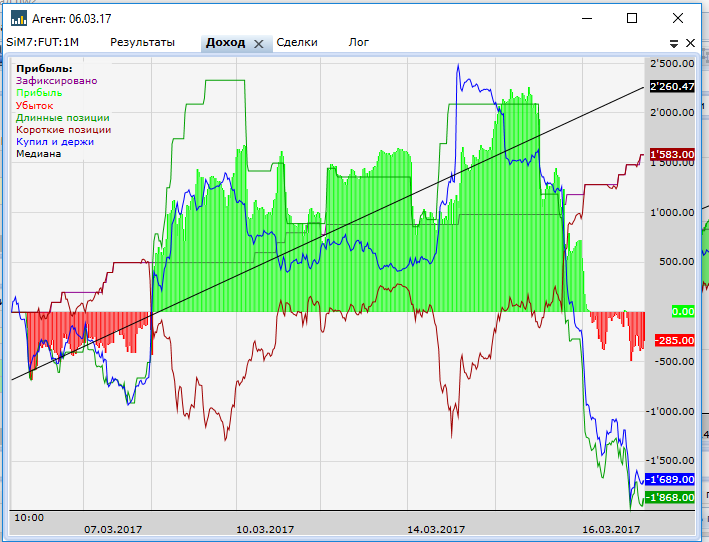Image resolution: width=709 pixels, height=542 pixels.
Task: Click the 10:00 time label
Action: point(29,518)
